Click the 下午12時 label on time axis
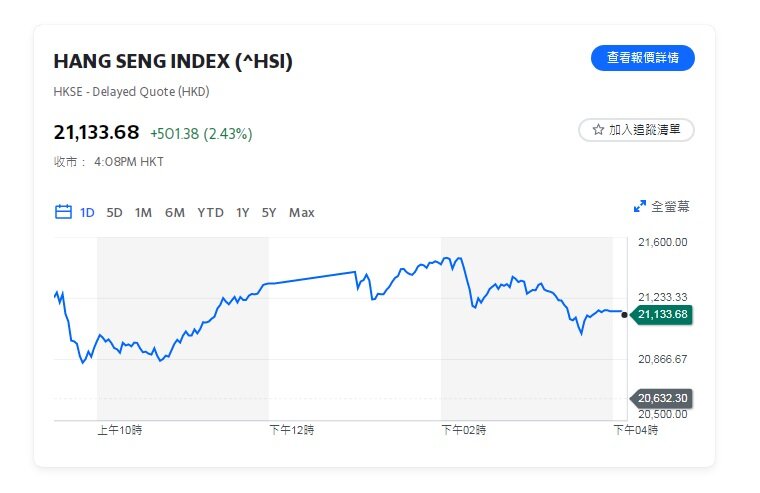760x493 pixels. point(292,430)
